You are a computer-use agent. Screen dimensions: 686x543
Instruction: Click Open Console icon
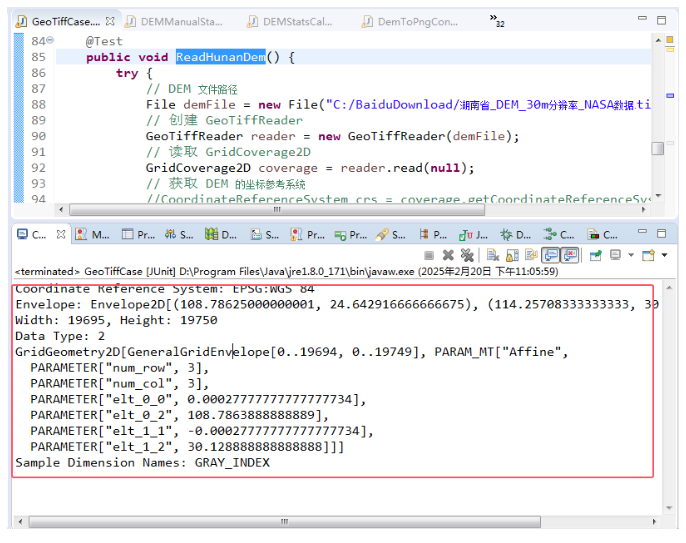(648, 255)
